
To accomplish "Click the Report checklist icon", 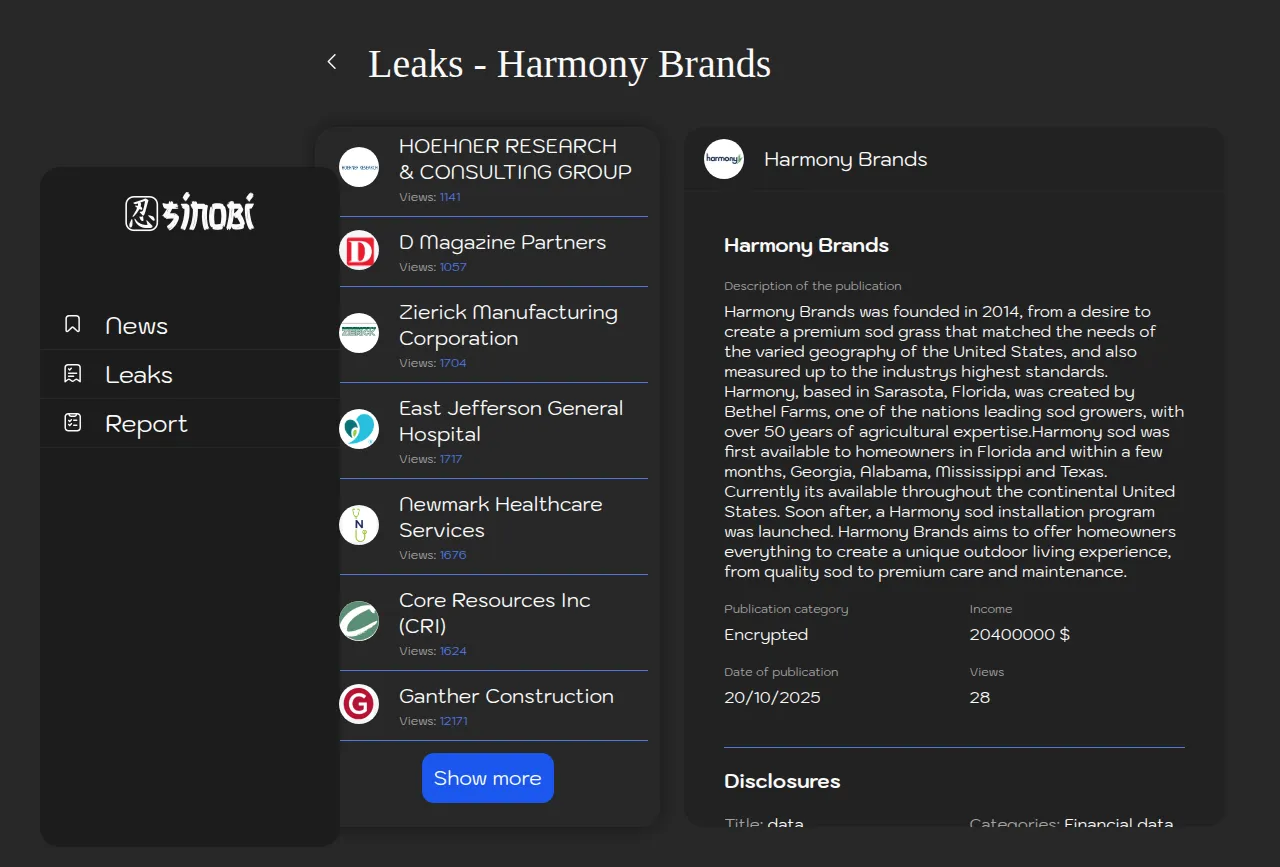I will 72,423.
